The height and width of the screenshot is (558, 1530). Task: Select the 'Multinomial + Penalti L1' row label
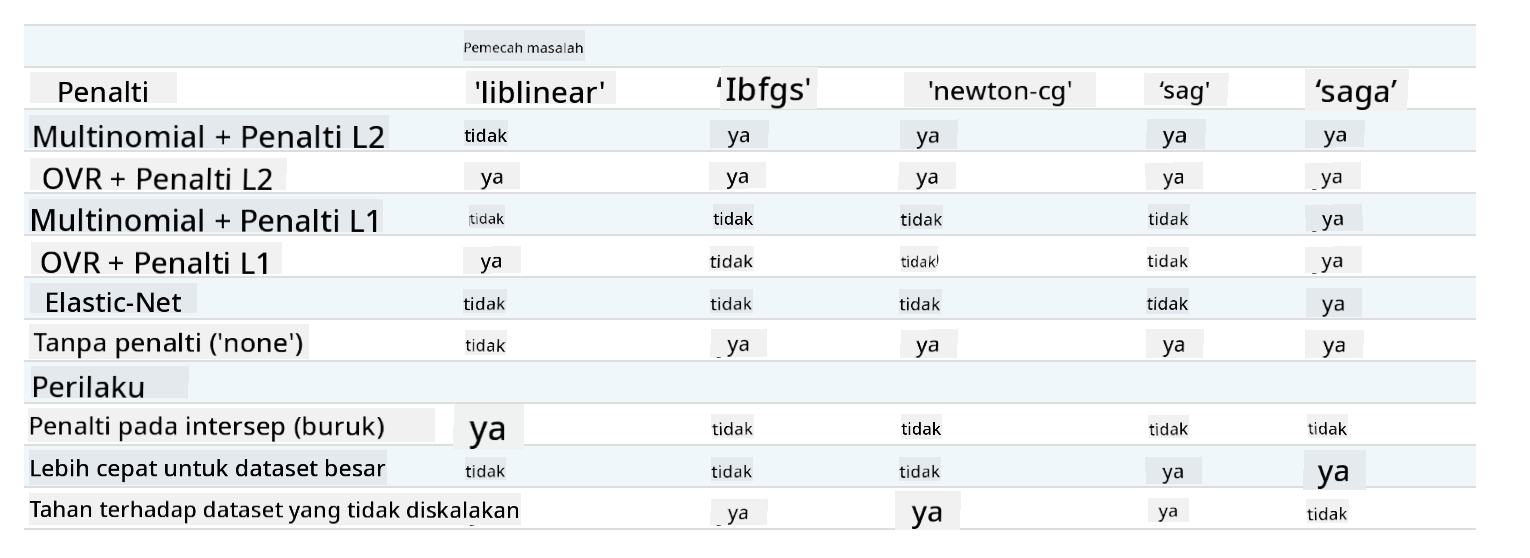point(205,219)
